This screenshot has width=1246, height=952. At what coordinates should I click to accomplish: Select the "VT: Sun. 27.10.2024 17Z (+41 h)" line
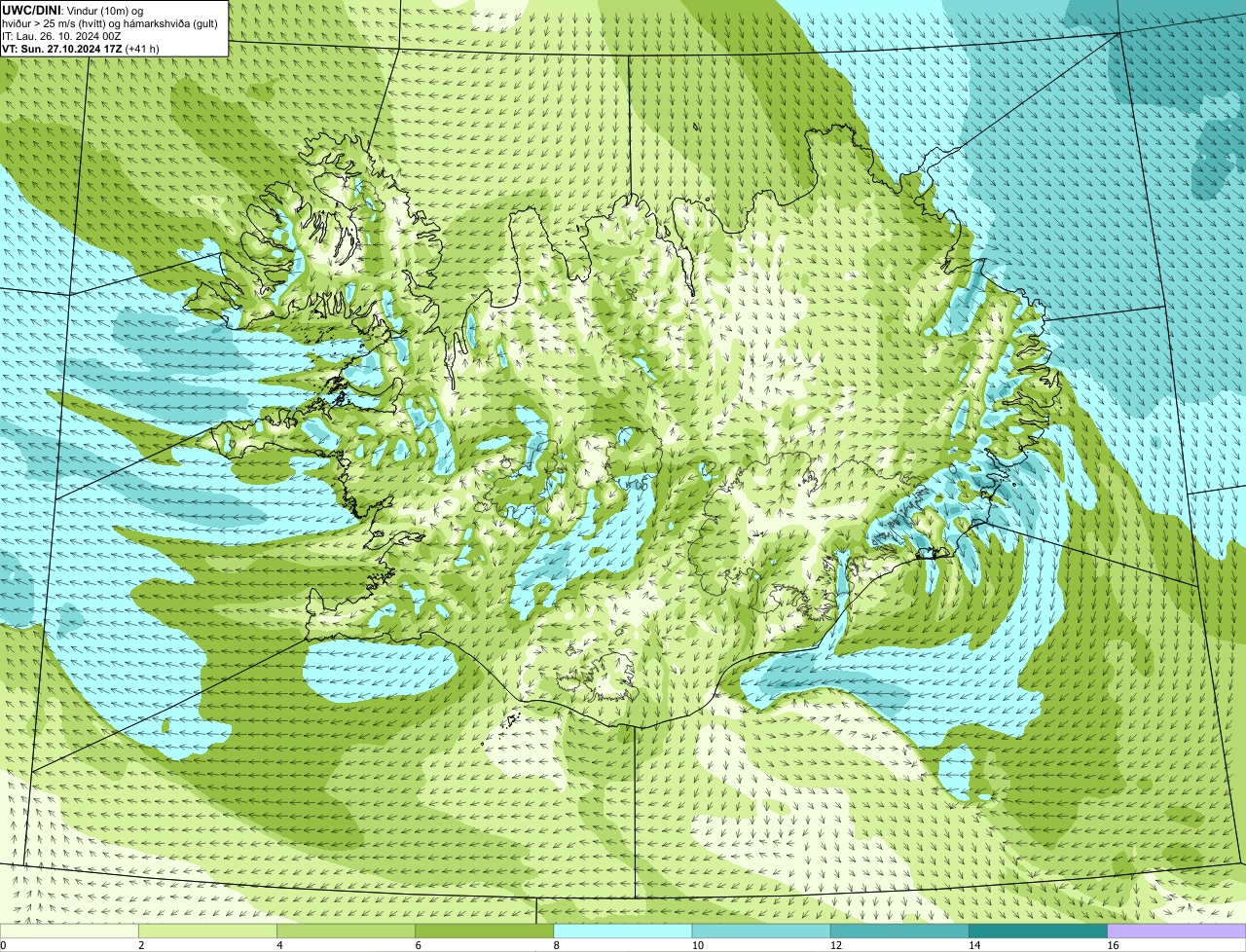coord(81,49)
